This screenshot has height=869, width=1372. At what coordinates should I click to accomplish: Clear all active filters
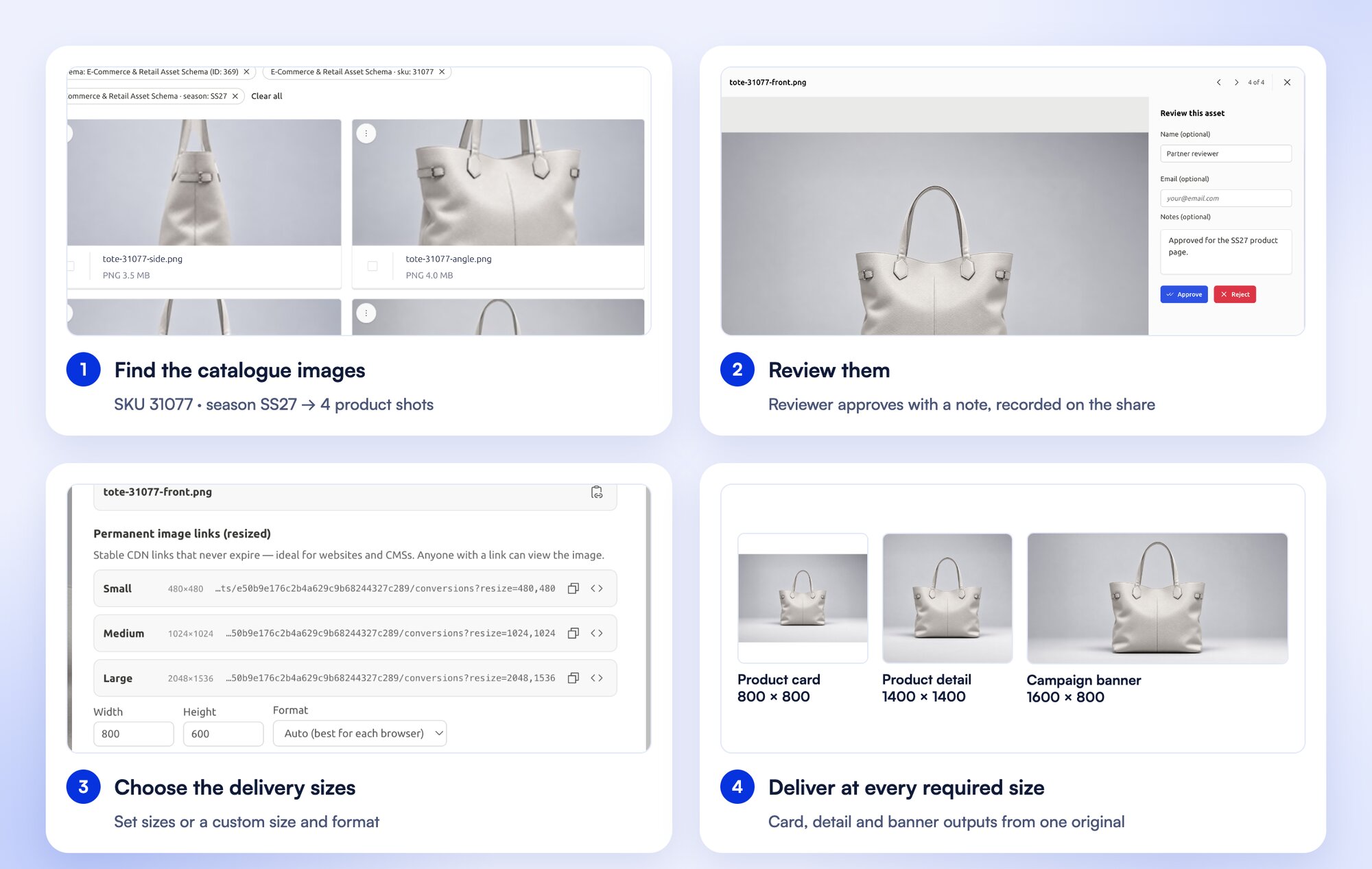coord(266,96)
